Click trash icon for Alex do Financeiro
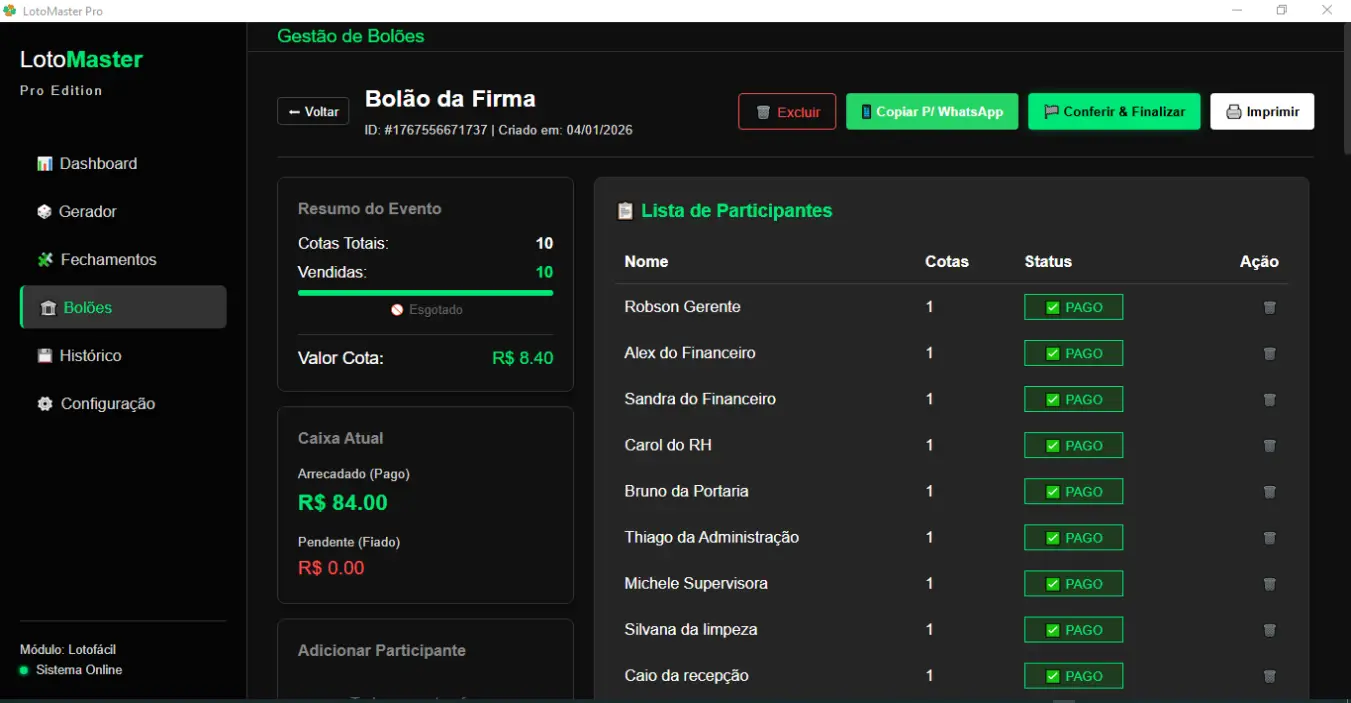 (1269, 354)
